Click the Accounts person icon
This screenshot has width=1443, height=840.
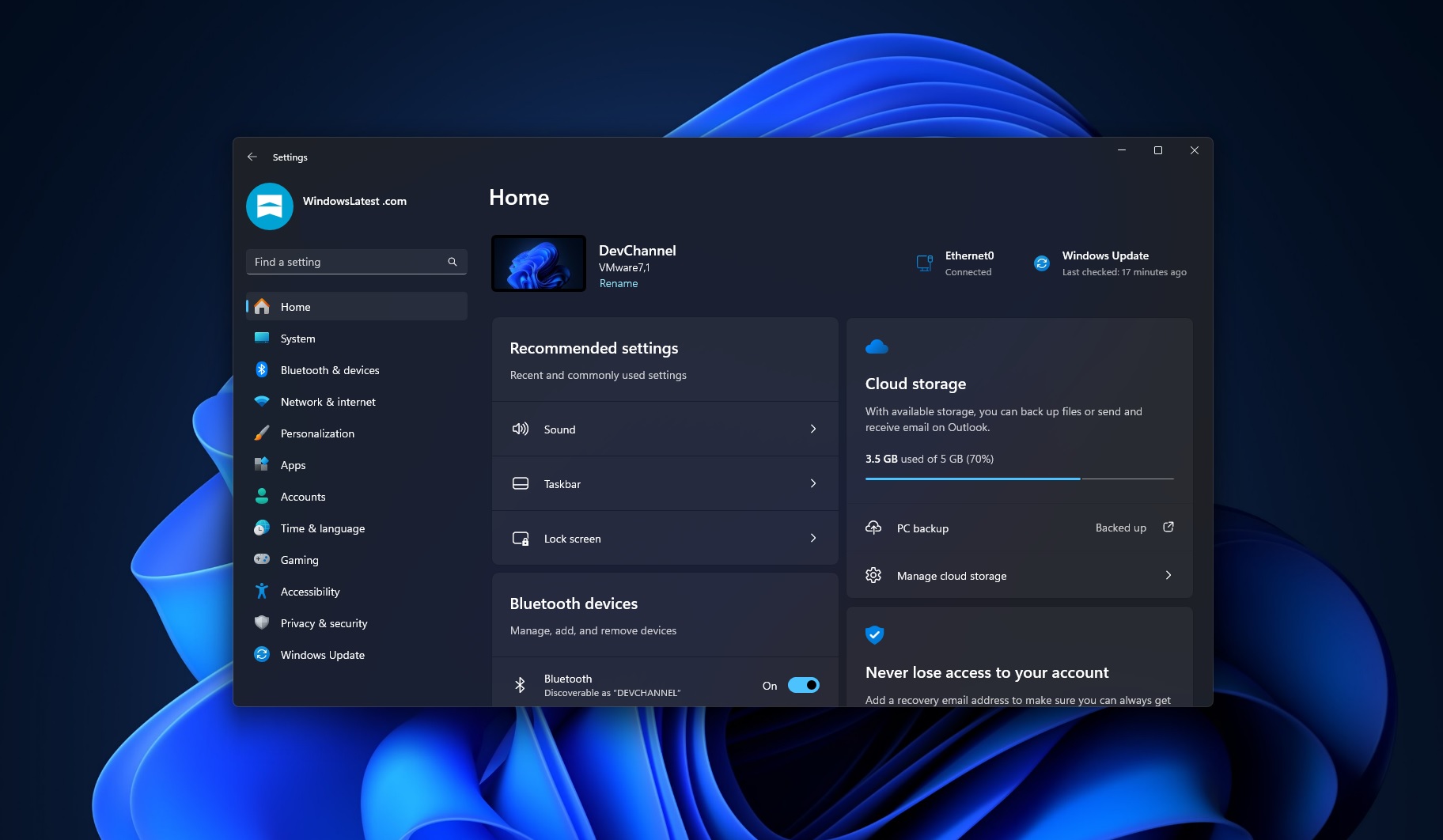262,496
